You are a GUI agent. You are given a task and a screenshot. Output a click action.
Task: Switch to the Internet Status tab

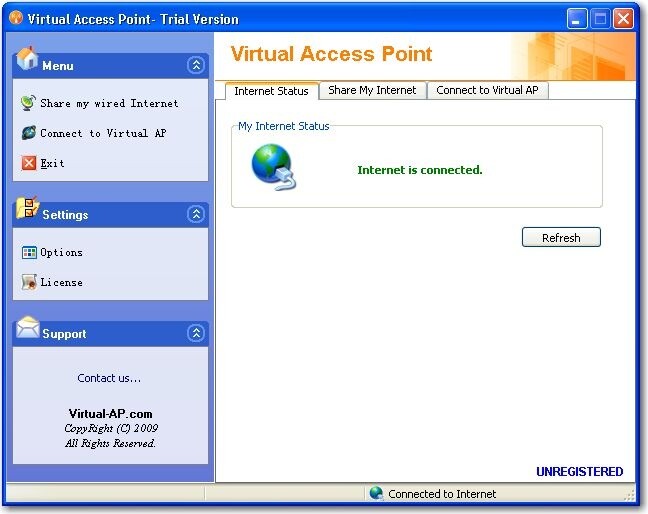(272, 91)
